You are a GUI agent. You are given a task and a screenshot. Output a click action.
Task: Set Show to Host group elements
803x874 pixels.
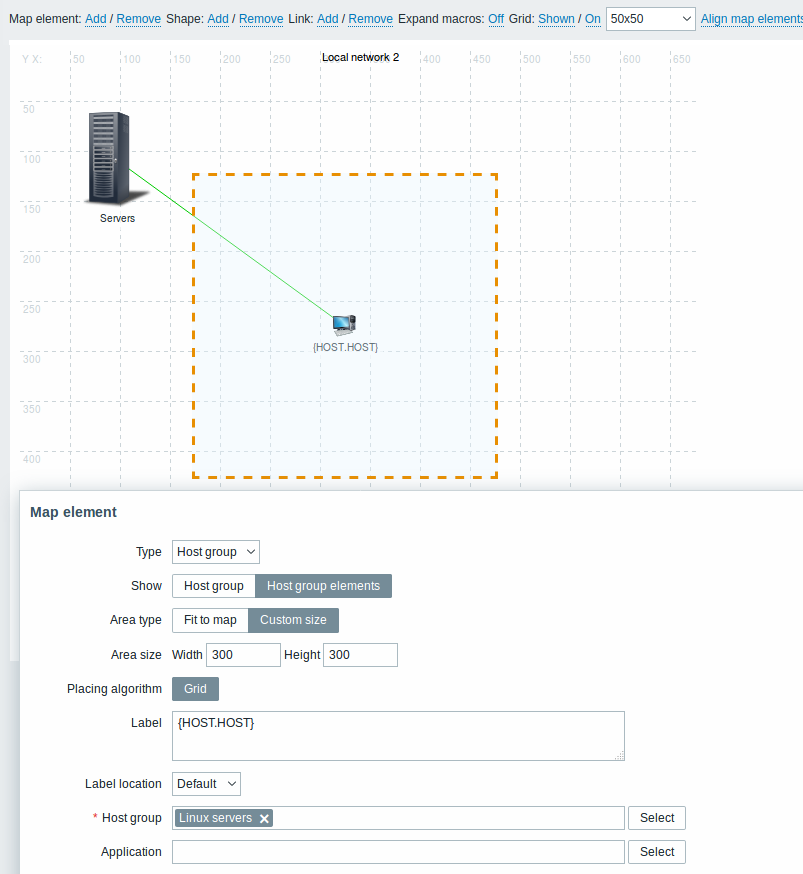(x=323, y=586)
